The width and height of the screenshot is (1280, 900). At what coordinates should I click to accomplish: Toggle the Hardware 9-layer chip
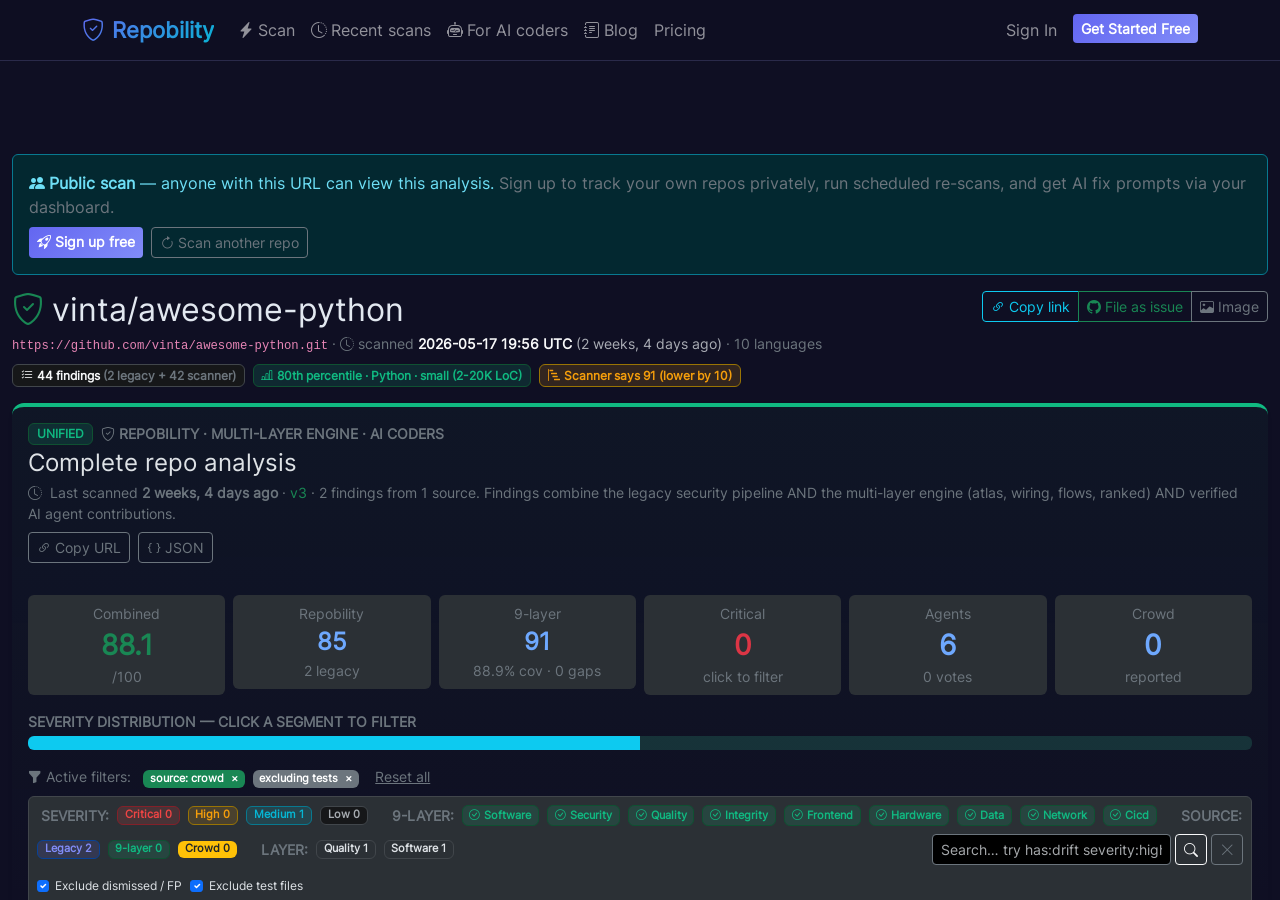click(x=909, y=815)
